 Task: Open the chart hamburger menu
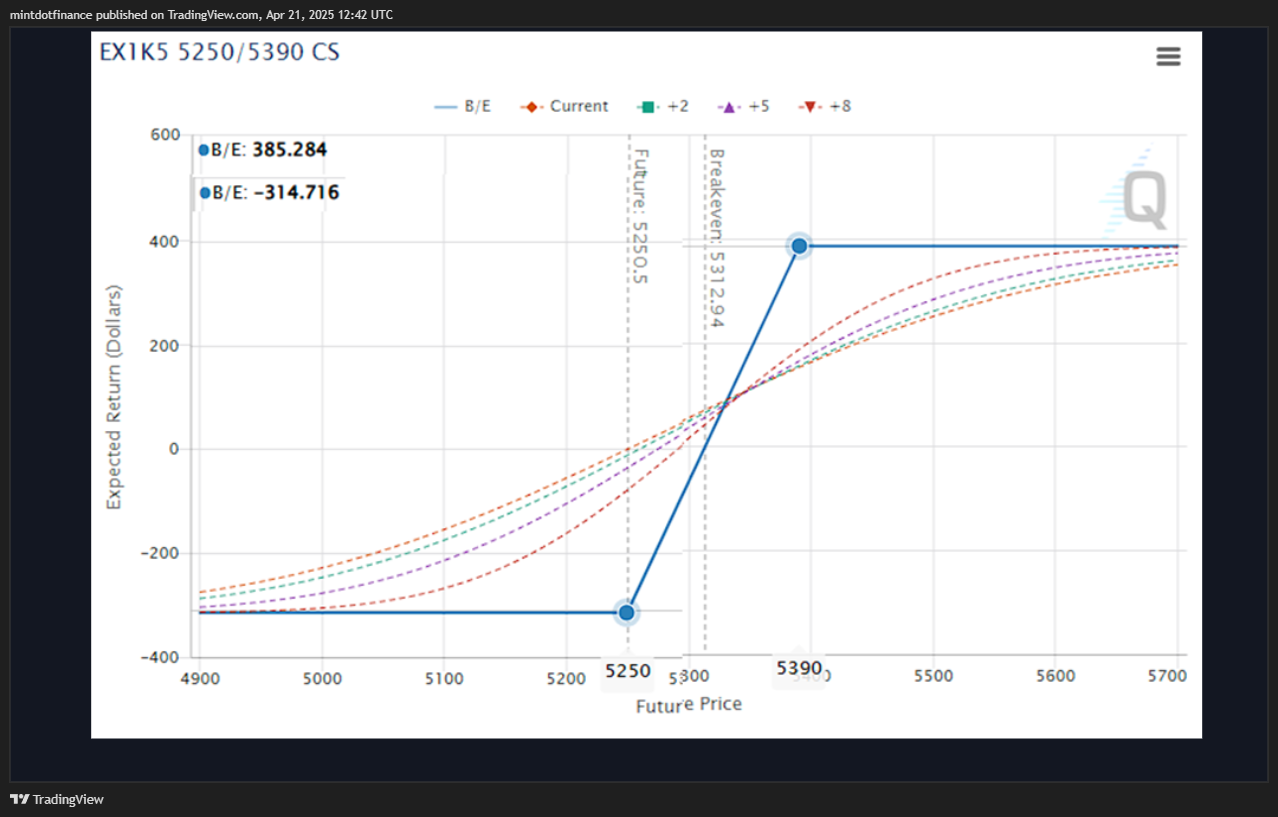(x=1168, y=57)
